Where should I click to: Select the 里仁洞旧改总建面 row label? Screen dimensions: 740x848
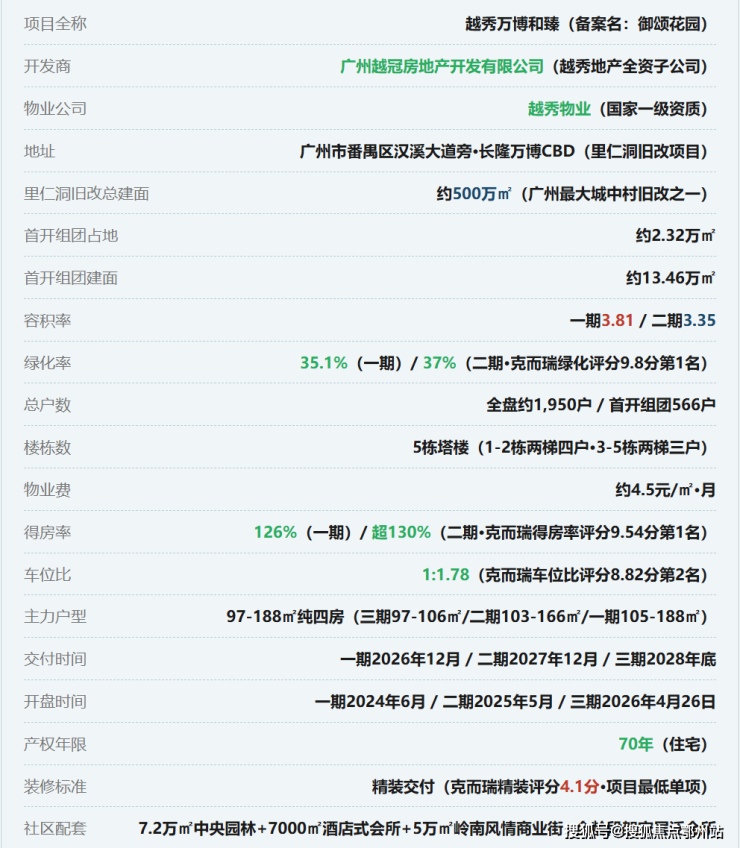tap(87, 193)
